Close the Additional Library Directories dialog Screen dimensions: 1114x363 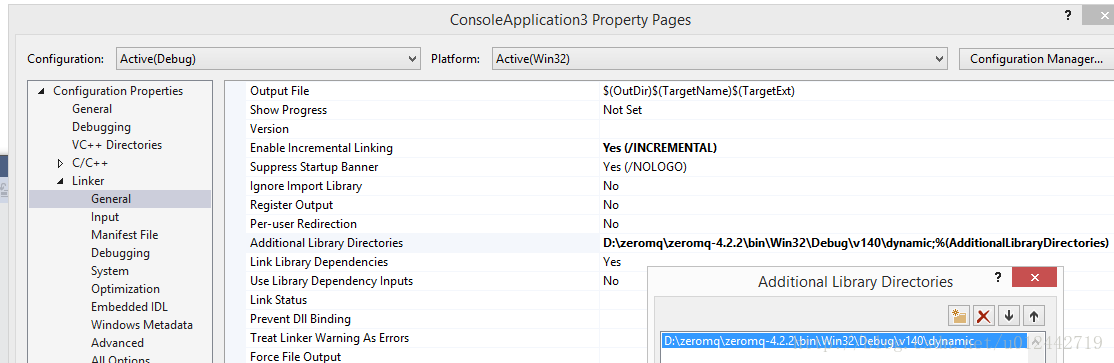[x=1034, y=278]
